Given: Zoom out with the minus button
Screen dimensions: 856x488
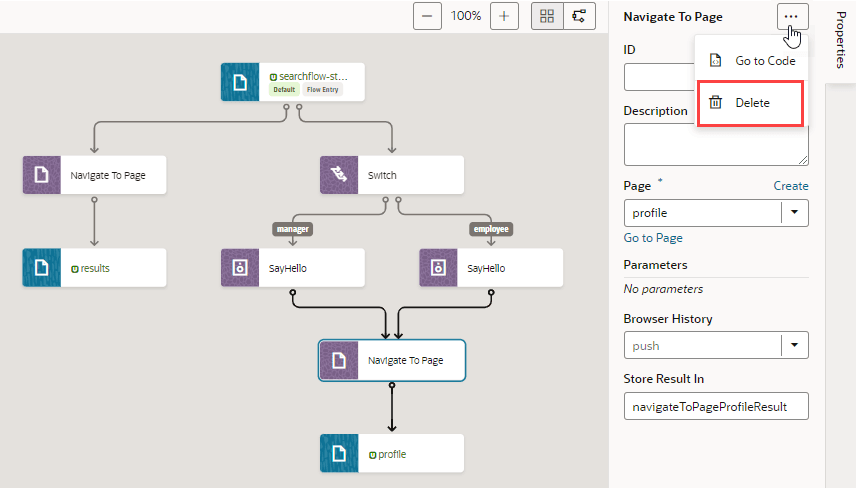Looking at the screenshot, I should click(427, 16).
